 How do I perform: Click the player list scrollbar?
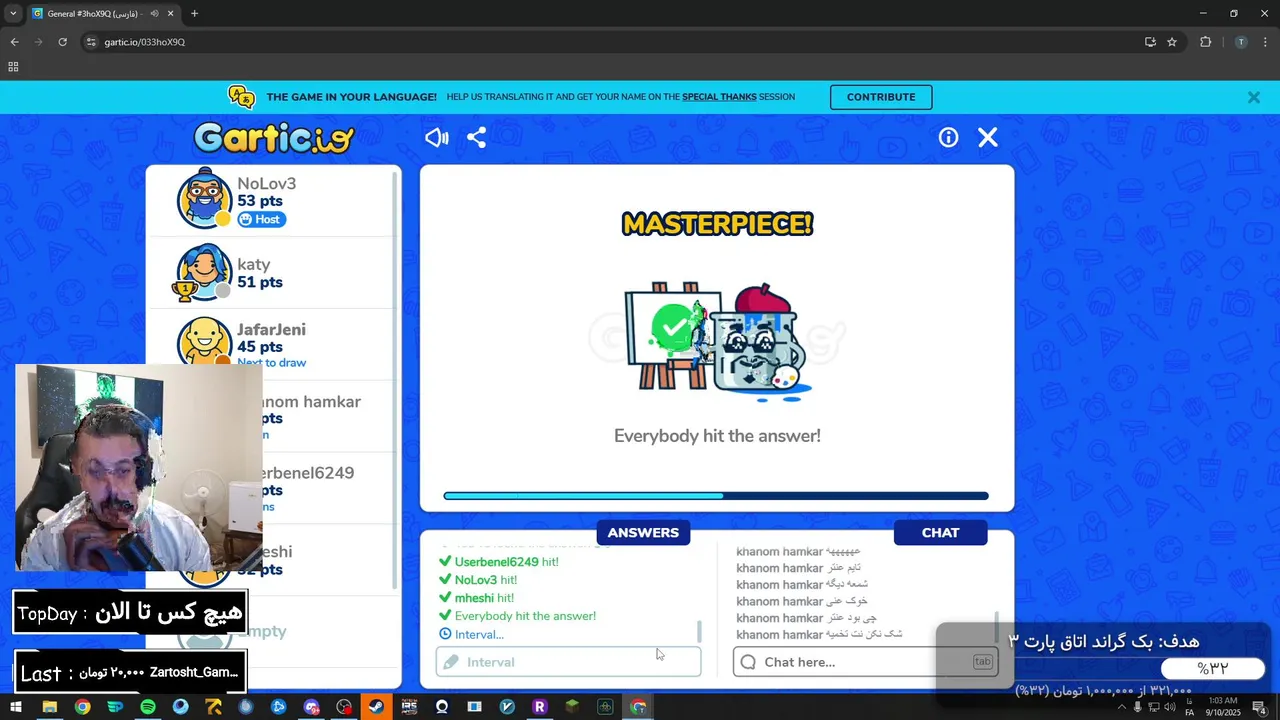tap(395, 380)
